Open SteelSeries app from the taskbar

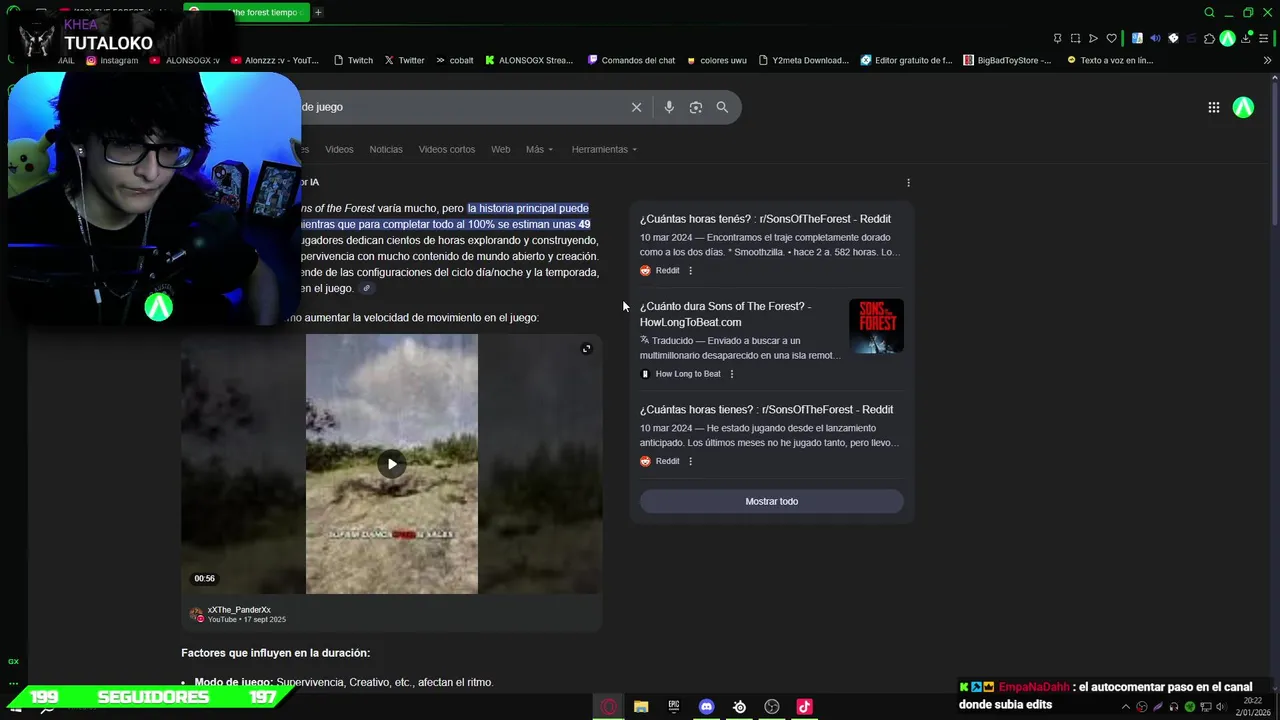[739, 707]
